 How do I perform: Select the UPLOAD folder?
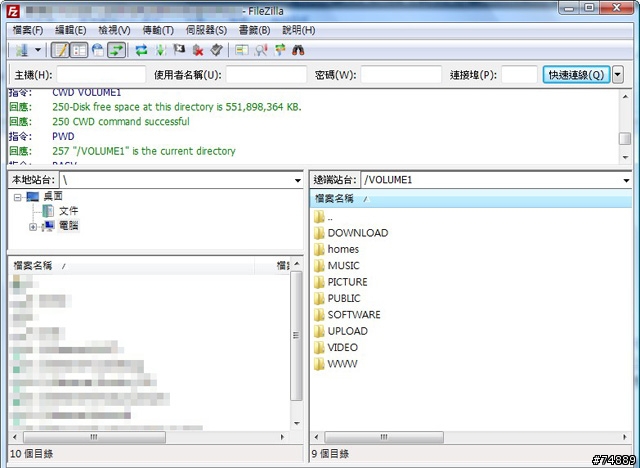(347, 331)
